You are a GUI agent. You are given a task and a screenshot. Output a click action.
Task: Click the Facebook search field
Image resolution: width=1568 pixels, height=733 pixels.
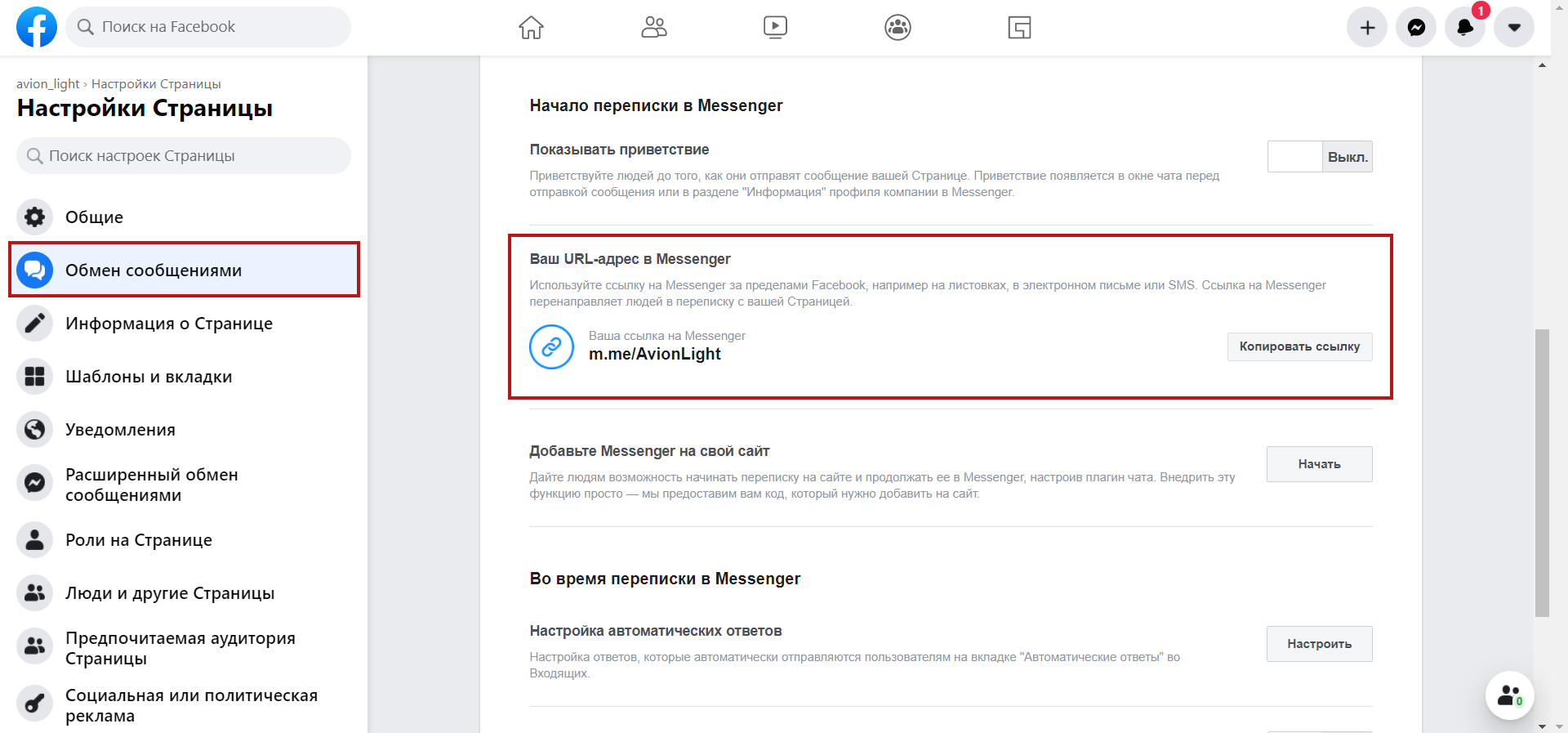[208, 27]
